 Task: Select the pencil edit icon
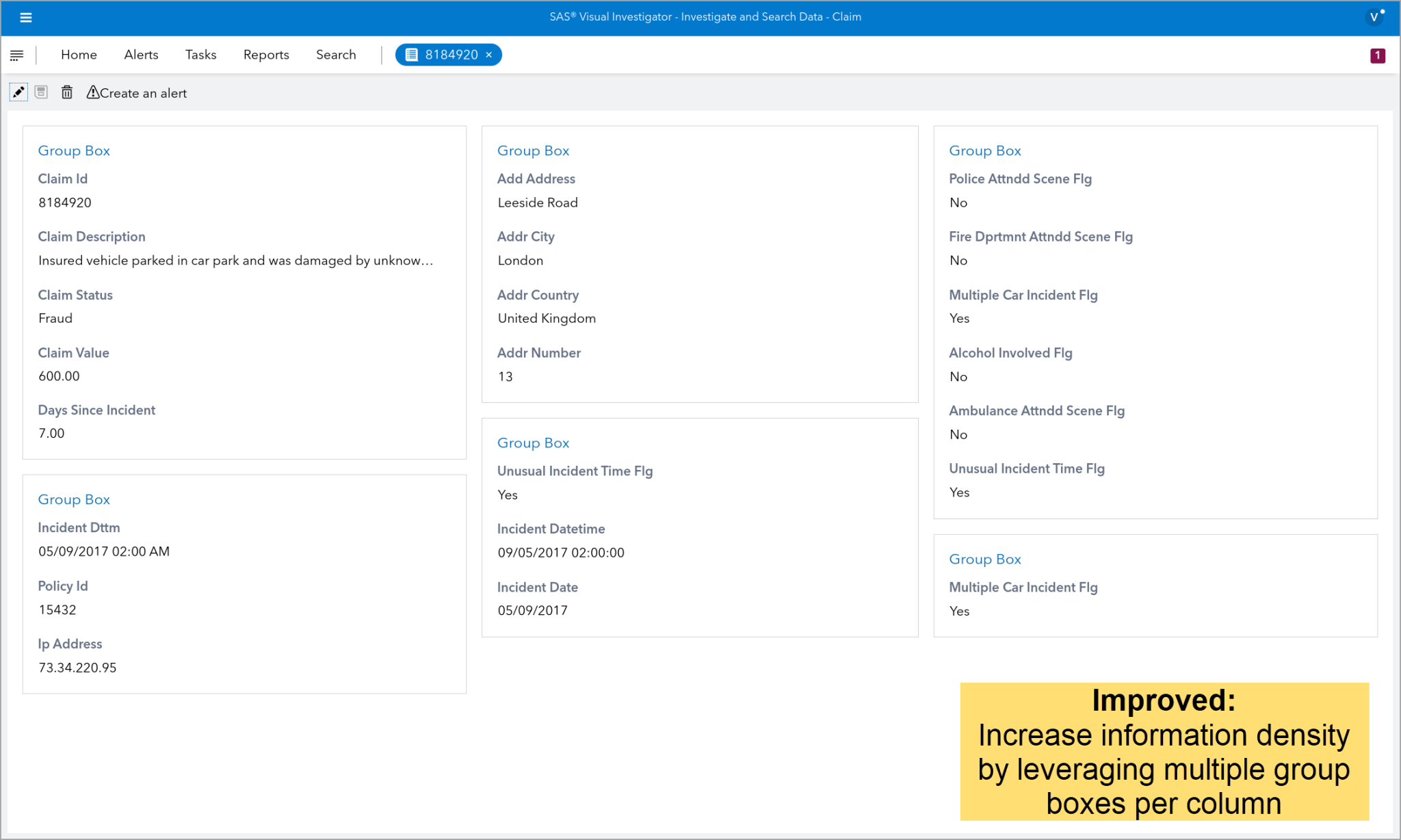click(x=18, y=92)
